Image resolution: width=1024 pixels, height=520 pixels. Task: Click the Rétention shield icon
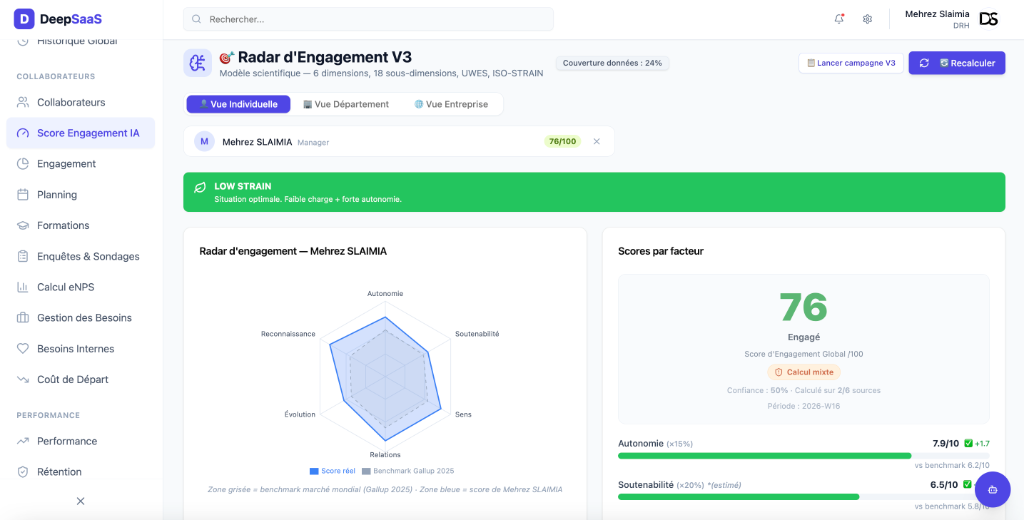pos(23,472)
